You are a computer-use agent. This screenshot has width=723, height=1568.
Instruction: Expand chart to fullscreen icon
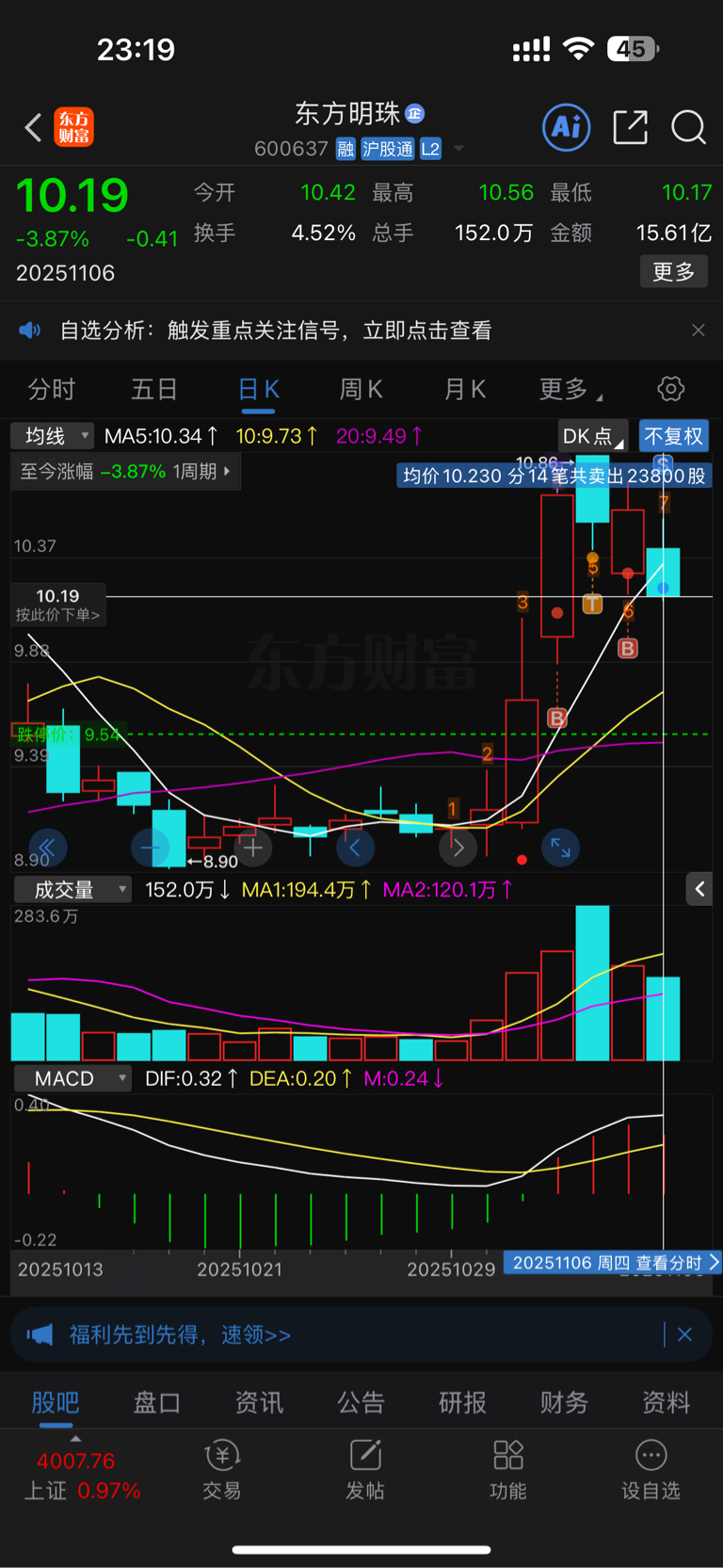pyautogui.click(x=560, y=848)
